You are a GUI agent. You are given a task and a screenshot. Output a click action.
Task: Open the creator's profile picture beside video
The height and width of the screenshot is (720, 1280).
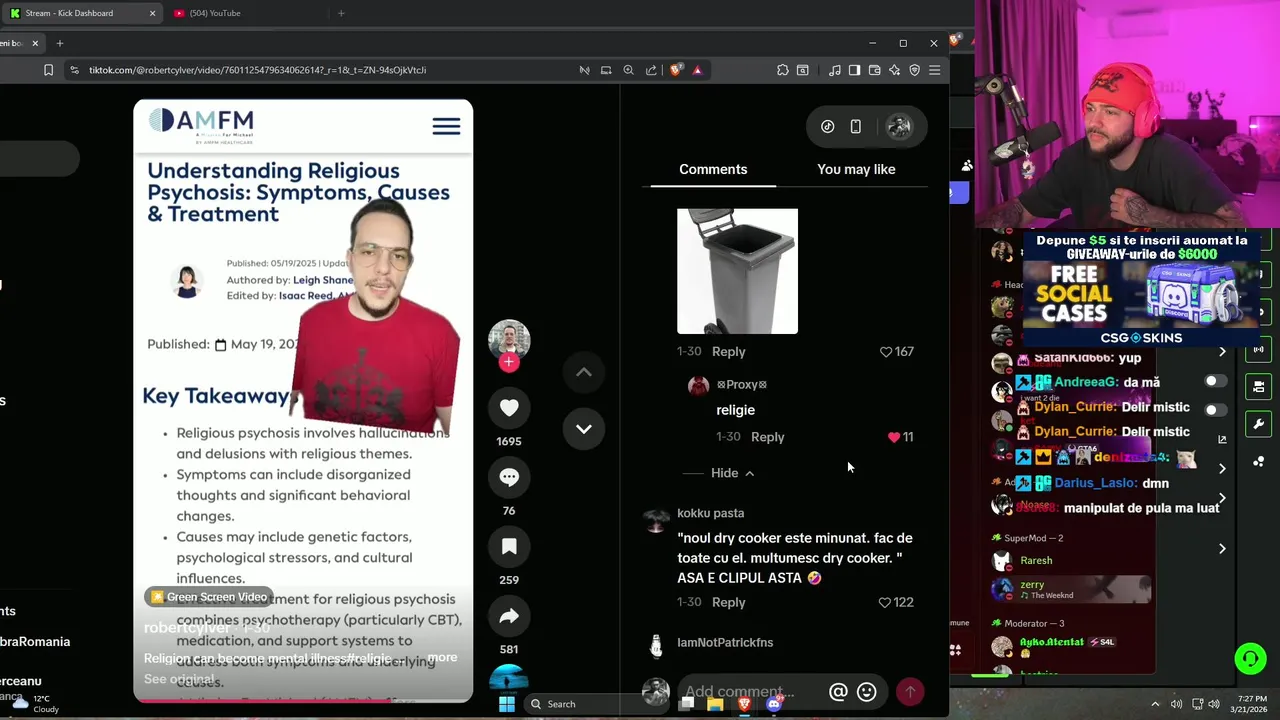(x=509, y=339)
